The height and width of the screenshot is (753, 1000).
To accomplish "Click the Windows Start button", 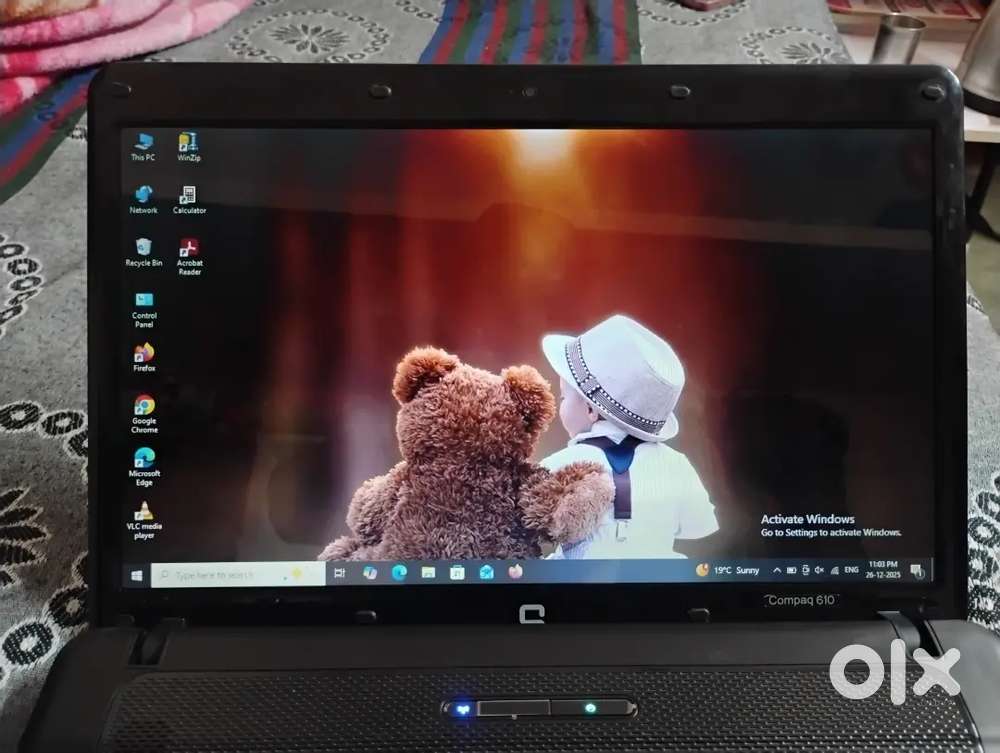I will pyautogui.click(x=137, y=574).
